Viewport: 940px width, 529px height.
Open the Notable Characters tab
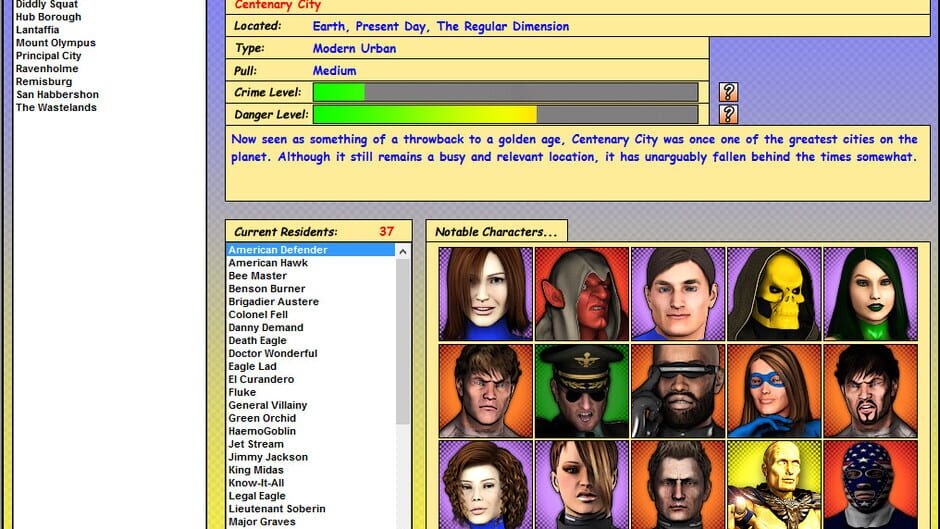[x=496, y=232]
